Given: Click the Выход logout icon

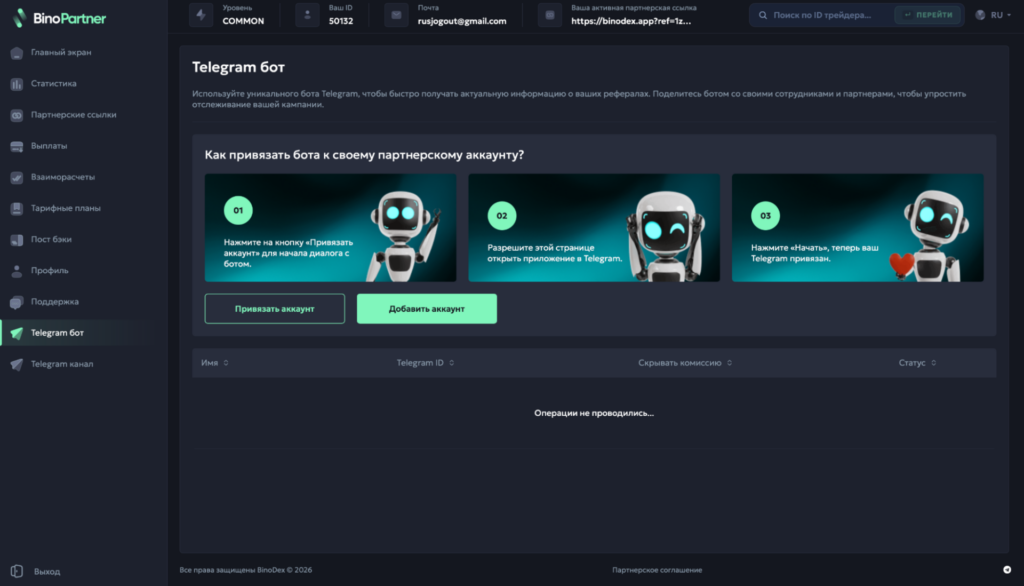Looking at the screenshot, I should coord(17,571).
